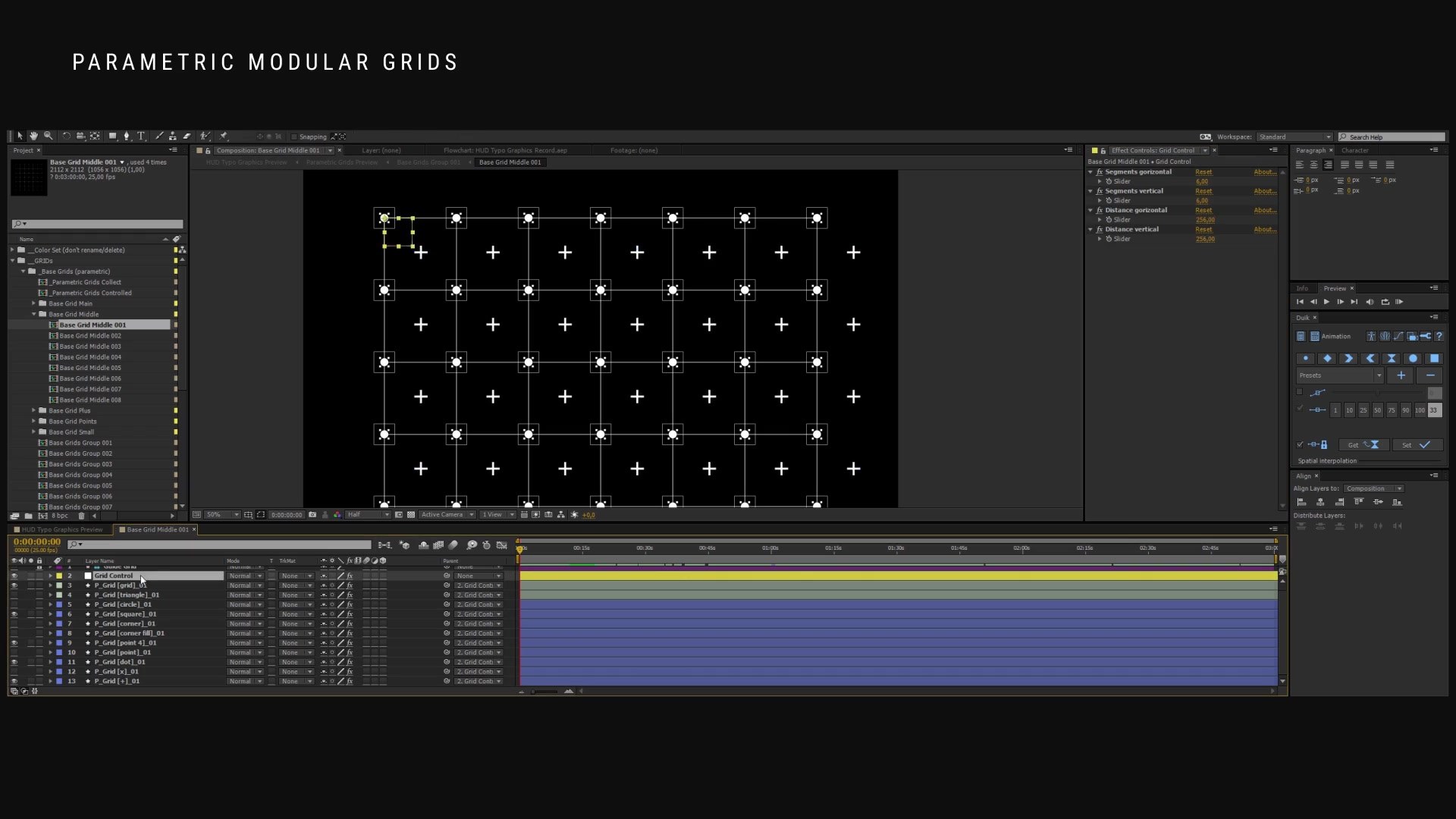Show the P_Grid [x]_01 layer
The image size is (1456, 819).
[14, 672]
